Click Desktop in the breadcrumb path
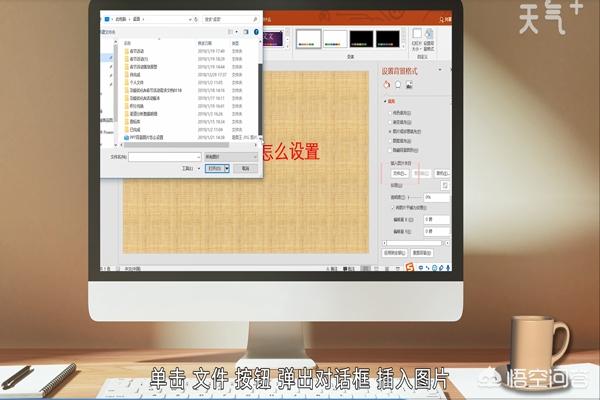 136,19
